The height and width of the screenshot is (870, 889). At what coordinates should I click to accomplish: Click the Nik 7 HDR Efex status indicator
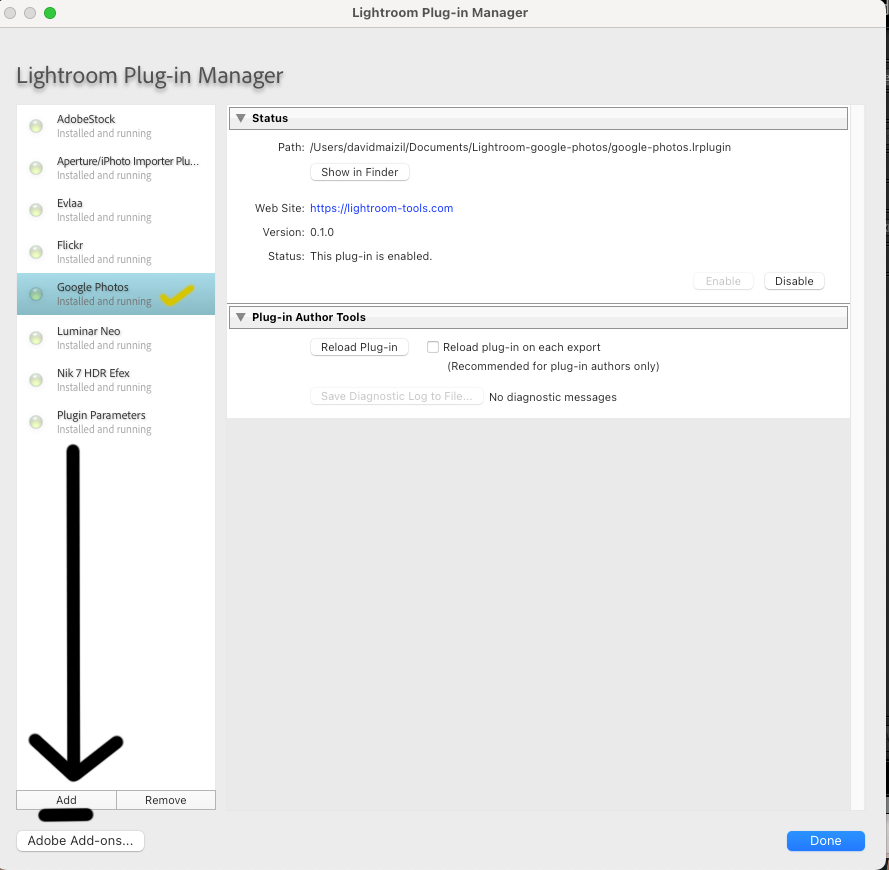[x=35, y=380]
